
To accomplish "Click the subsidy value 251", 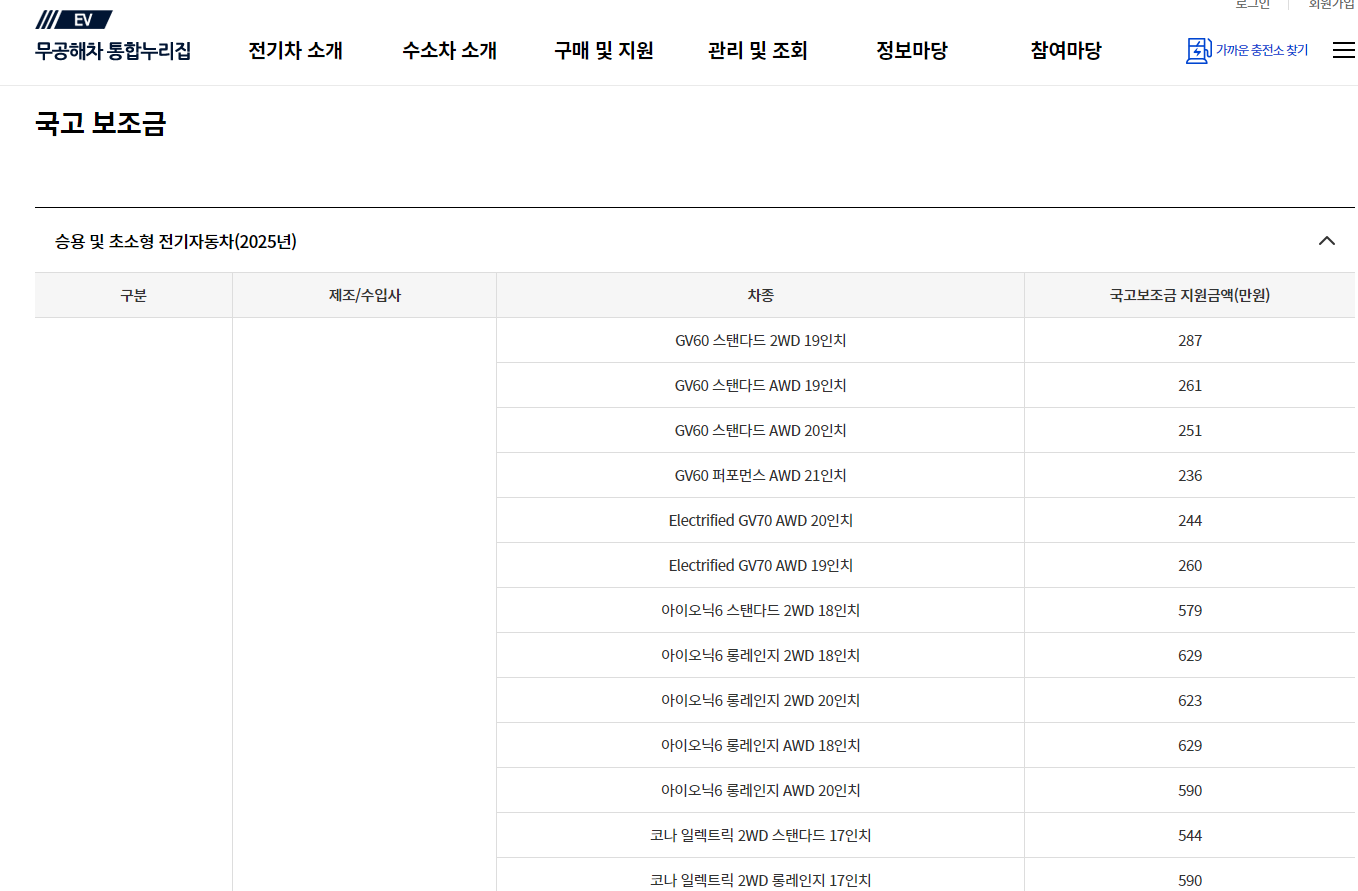I will (1190, 430).
